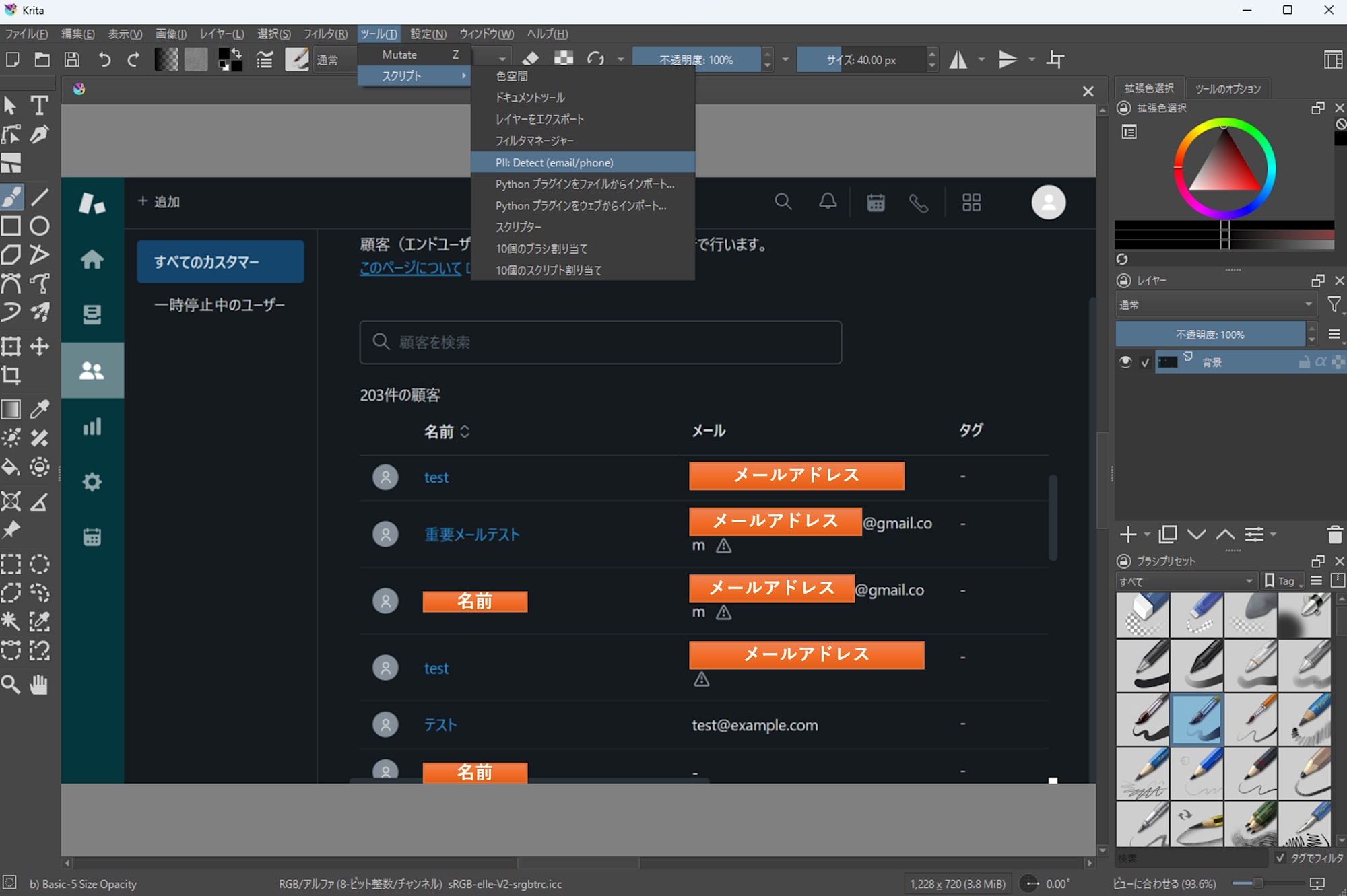
Task: Select the Move tool
Action: pyautogui.click(x=40, y=347)
